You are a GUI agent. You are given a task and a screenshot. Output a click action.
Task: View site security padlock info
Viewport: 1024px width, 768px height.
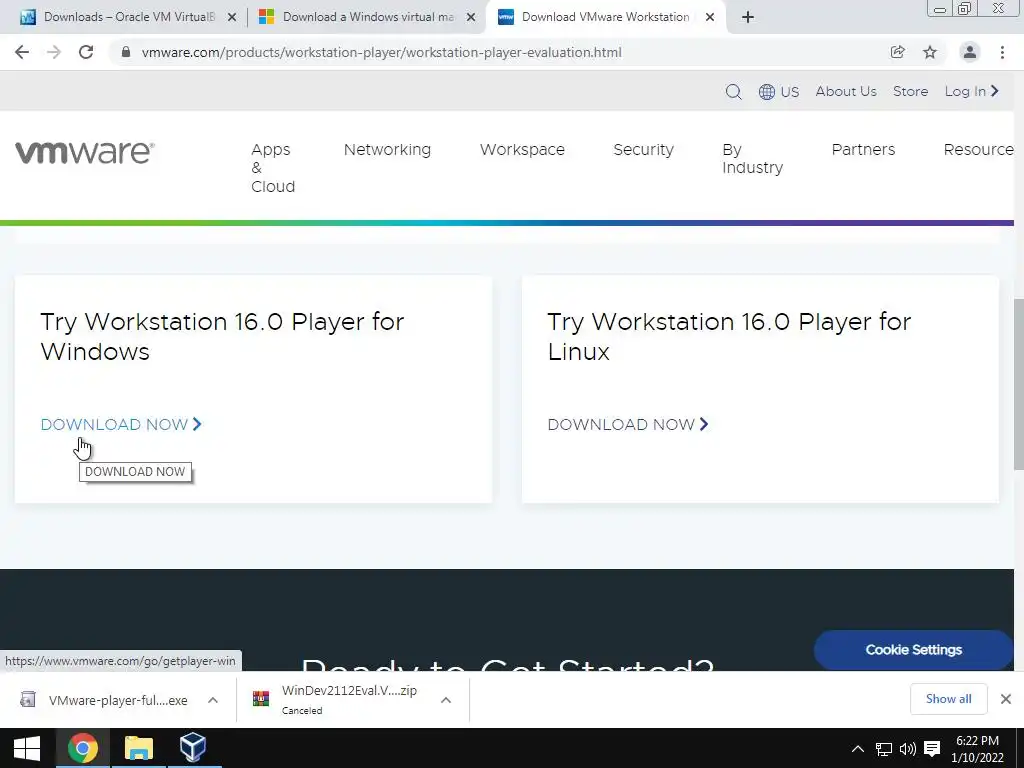(x=126, y=52)
